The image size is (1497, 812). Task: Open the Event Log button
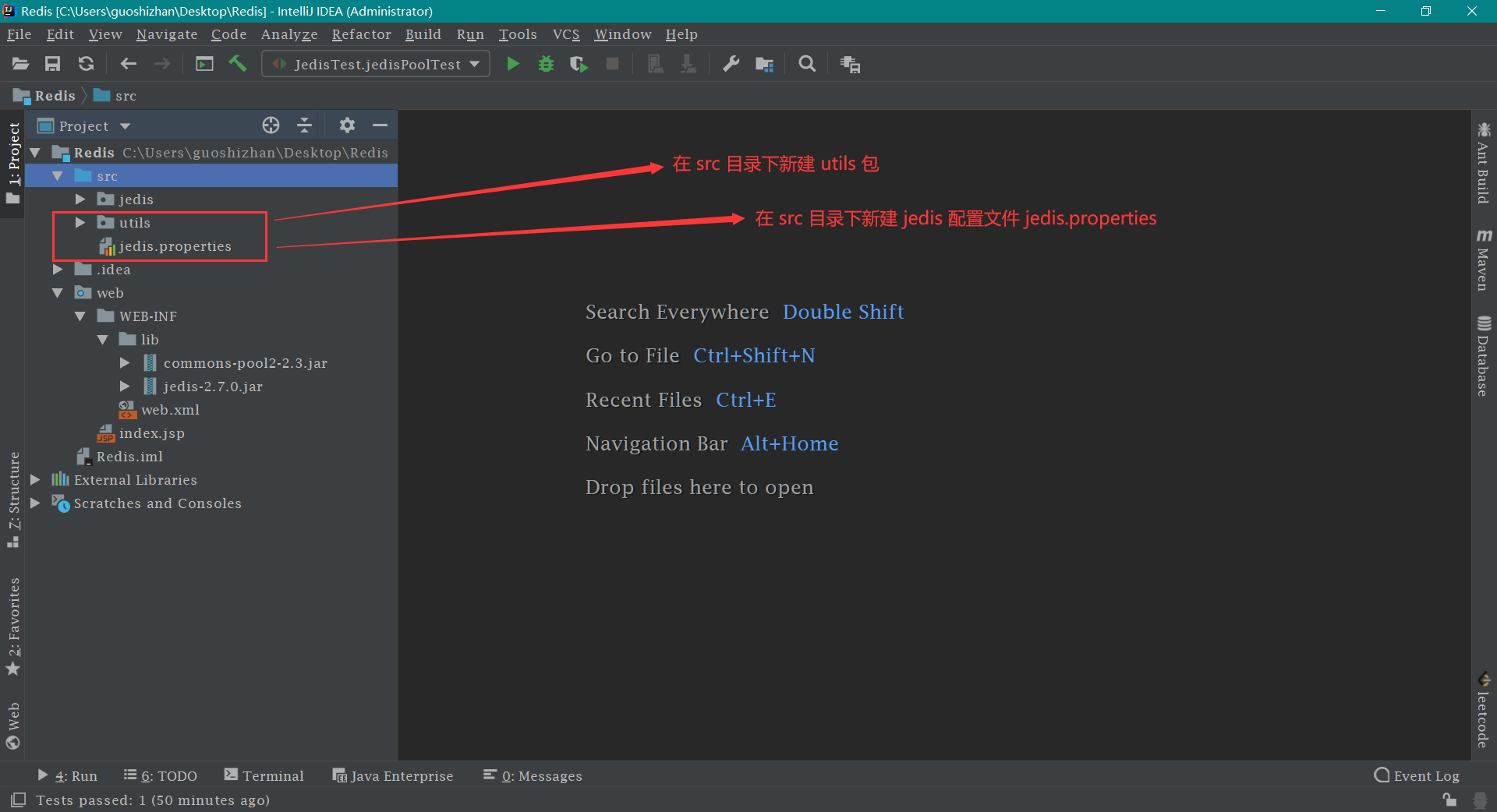(x=1417, y=775)
